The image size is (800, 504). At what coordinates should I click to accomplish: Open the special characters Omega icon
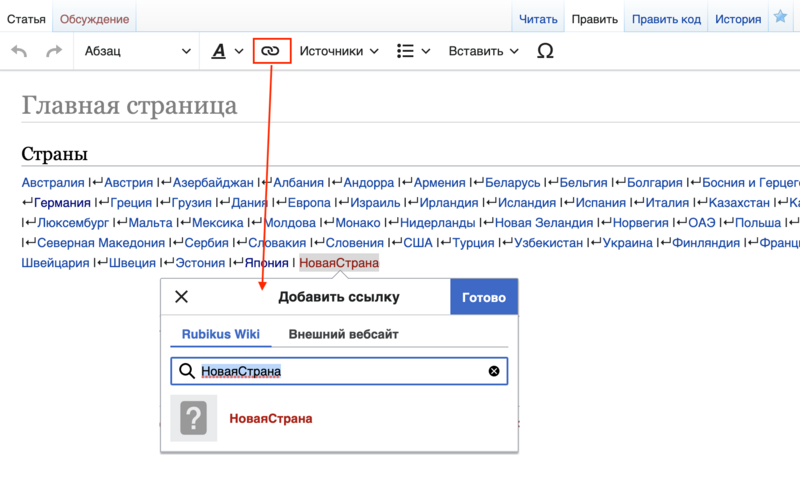point(545,51)
